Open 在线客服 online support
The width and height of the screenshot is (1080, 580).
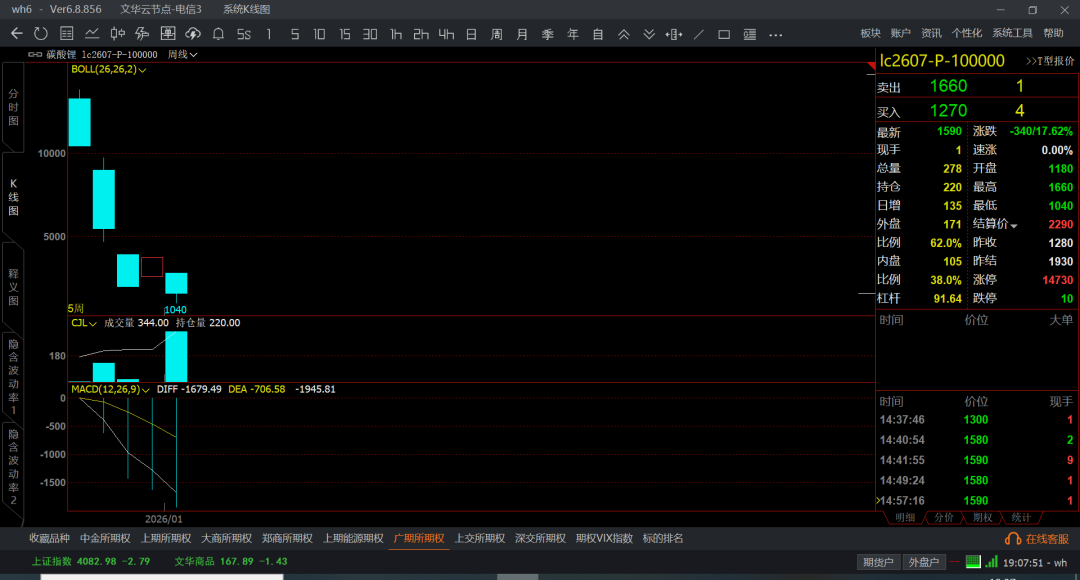[1037, 539]
